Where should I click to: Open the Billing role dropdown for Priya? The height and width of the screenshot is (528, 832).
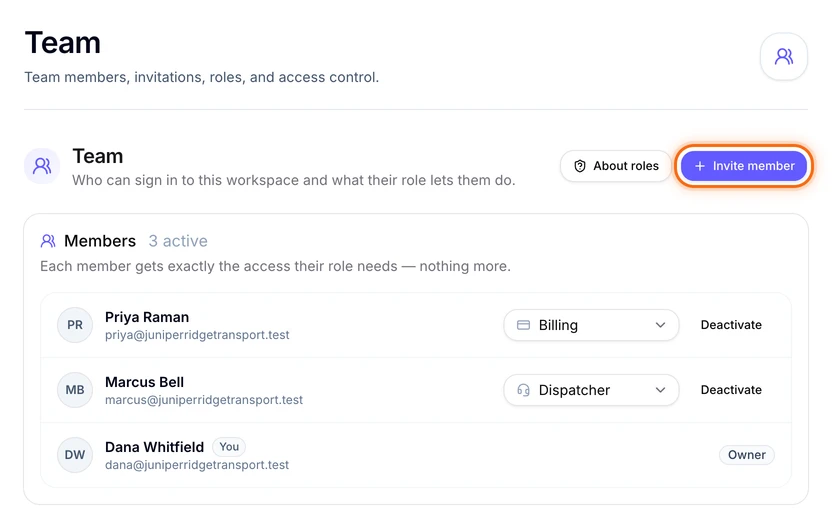tap(591, 325)
